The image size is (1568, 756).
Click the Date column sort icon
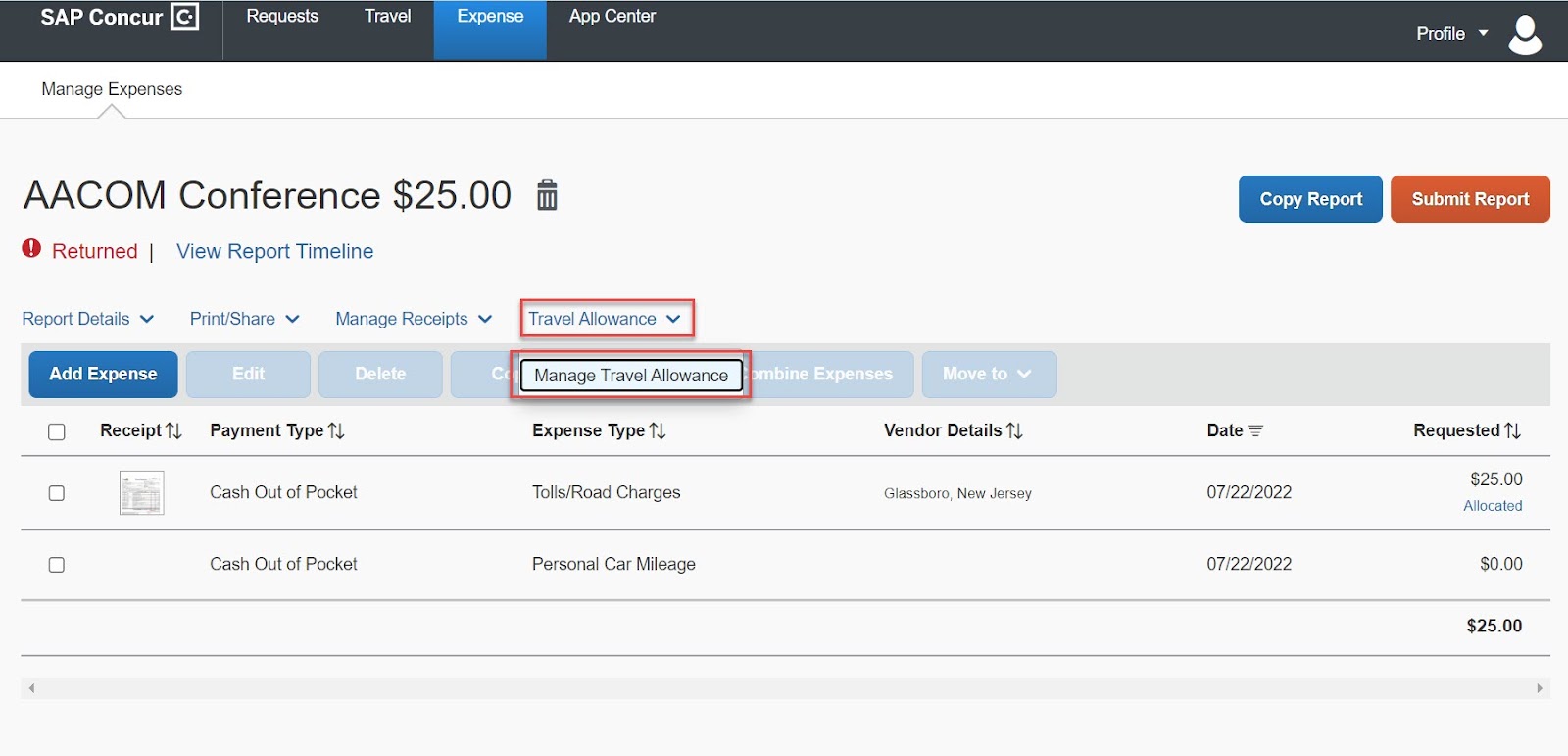(x=1255, y=430)
